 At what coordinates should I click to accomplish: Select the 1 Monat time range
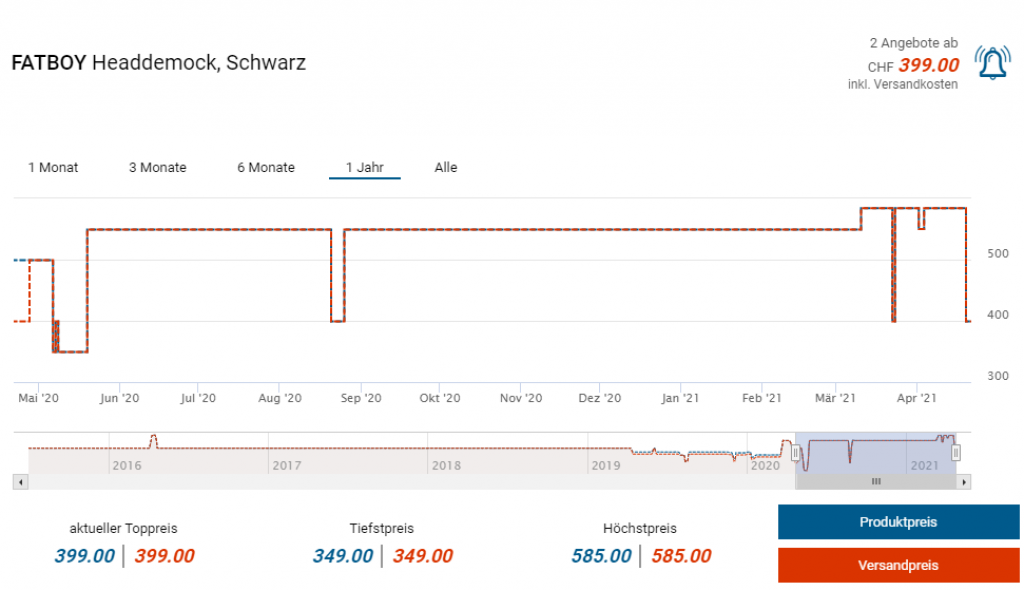tap(53, 167)
